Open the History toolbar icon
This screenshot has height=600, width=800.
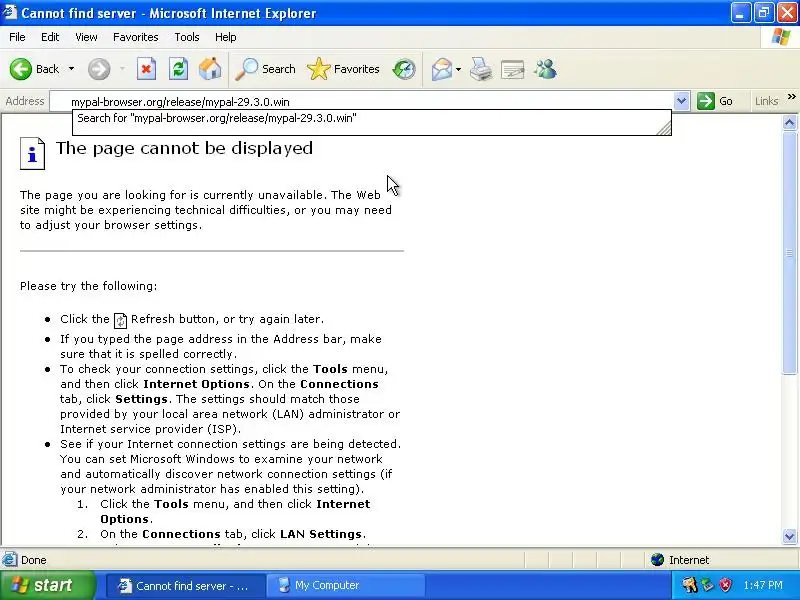(404, 69)
